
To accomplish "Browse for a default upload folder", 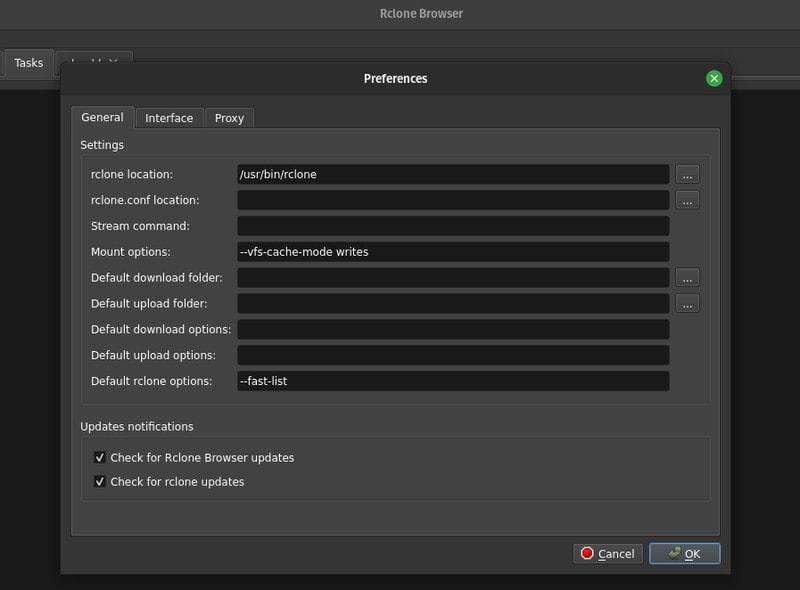I will (x=686, y=303).
